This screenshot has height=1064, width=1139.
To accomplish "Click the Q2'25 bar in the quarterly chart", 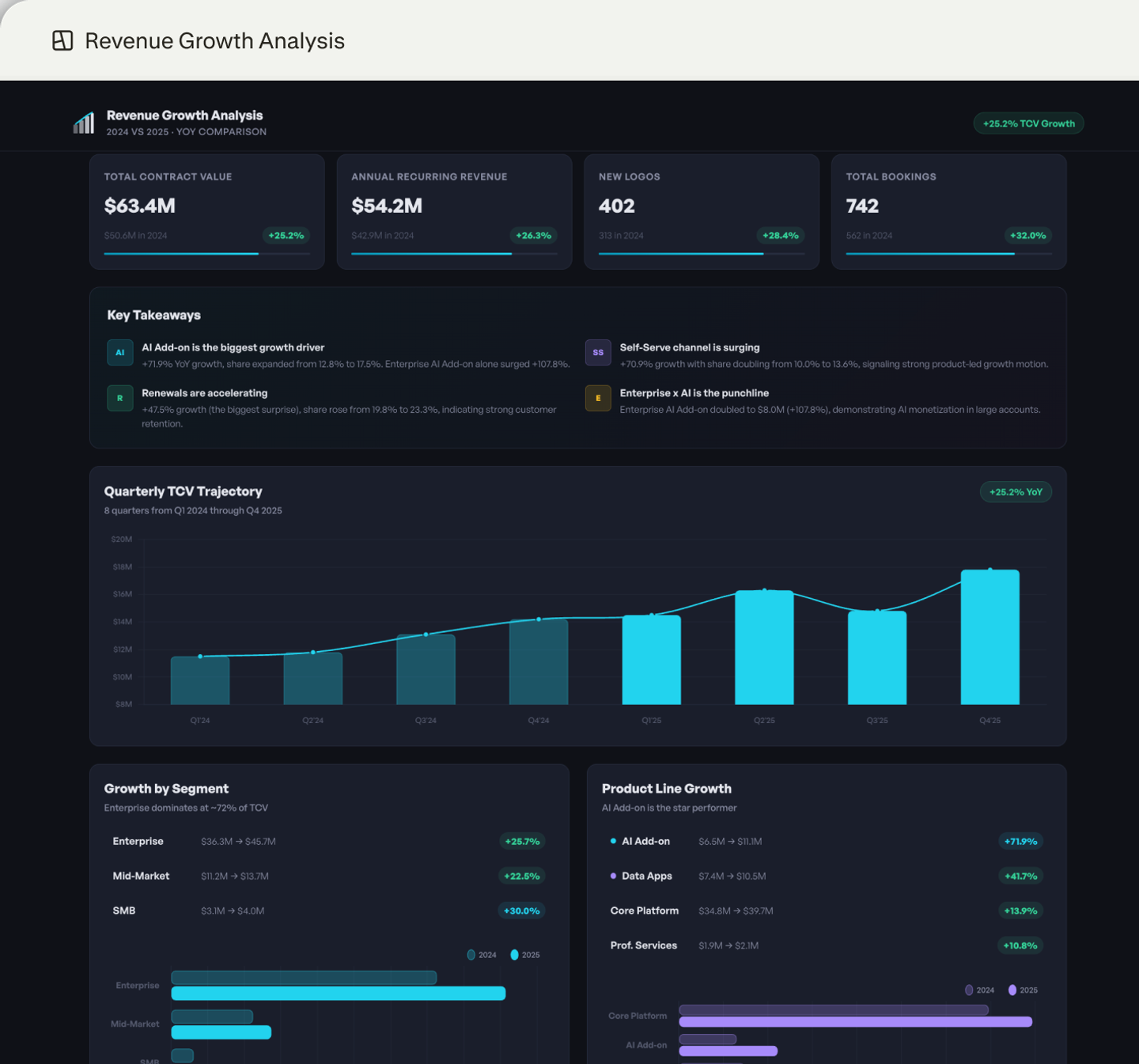I will point(764,647).
